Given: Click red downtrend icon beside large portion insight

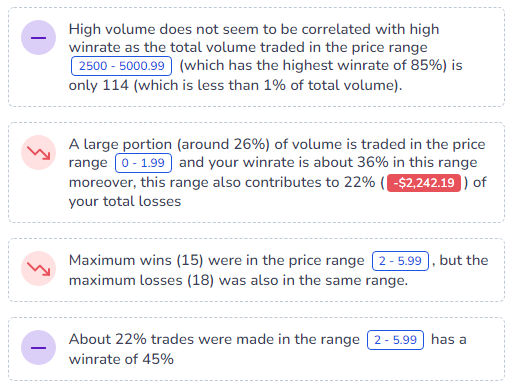Looking at the screenshot, I should click(x=38, y=153).
